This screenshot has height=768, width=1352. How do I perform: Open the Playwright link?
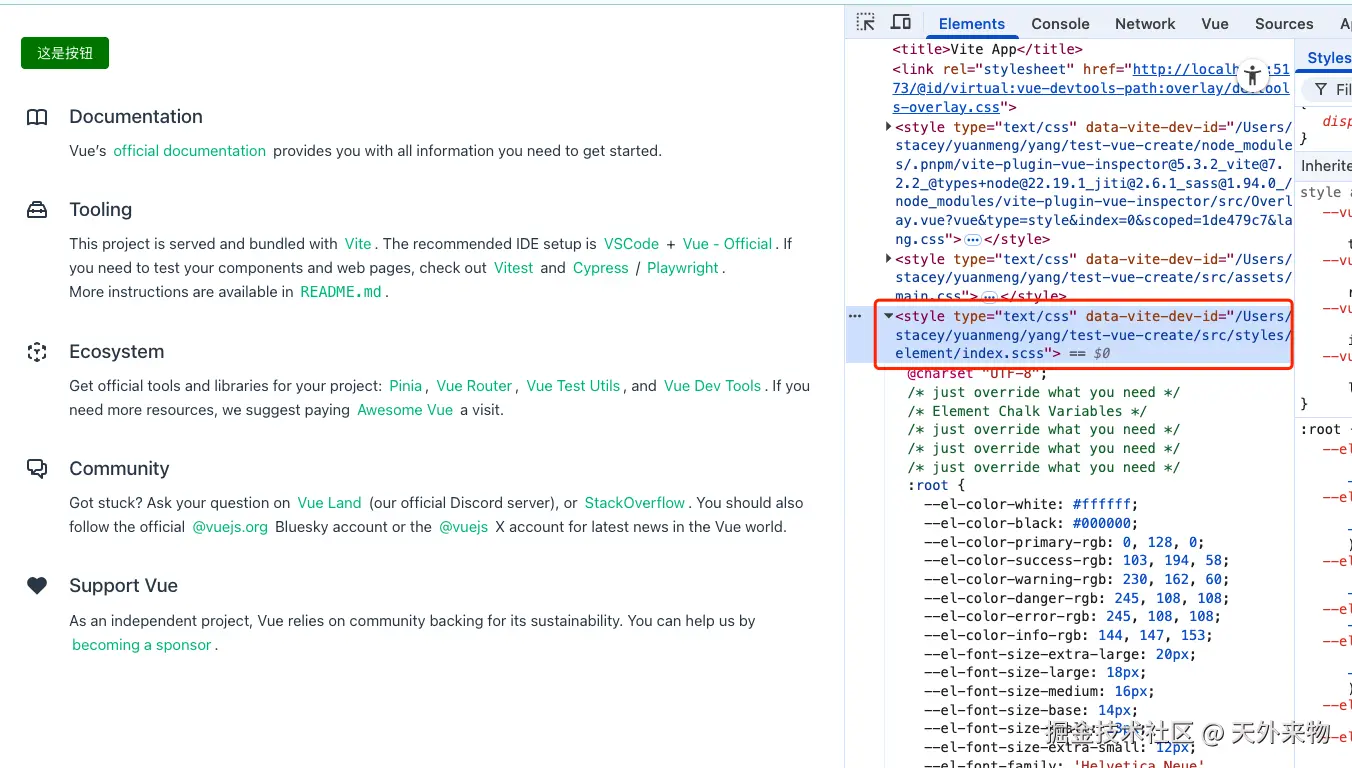[683, 268]
